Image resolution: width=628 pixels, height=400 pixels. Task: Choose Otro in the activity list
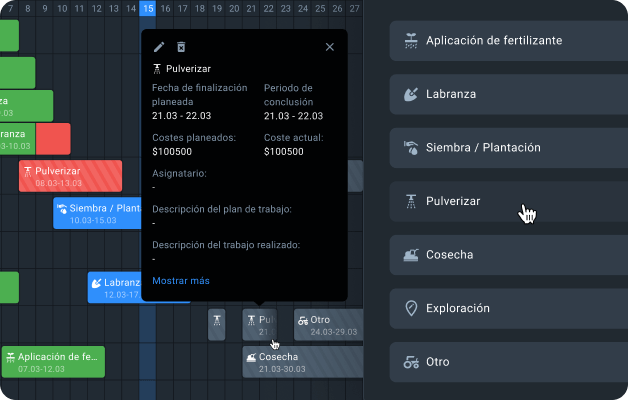coord(509,362)
